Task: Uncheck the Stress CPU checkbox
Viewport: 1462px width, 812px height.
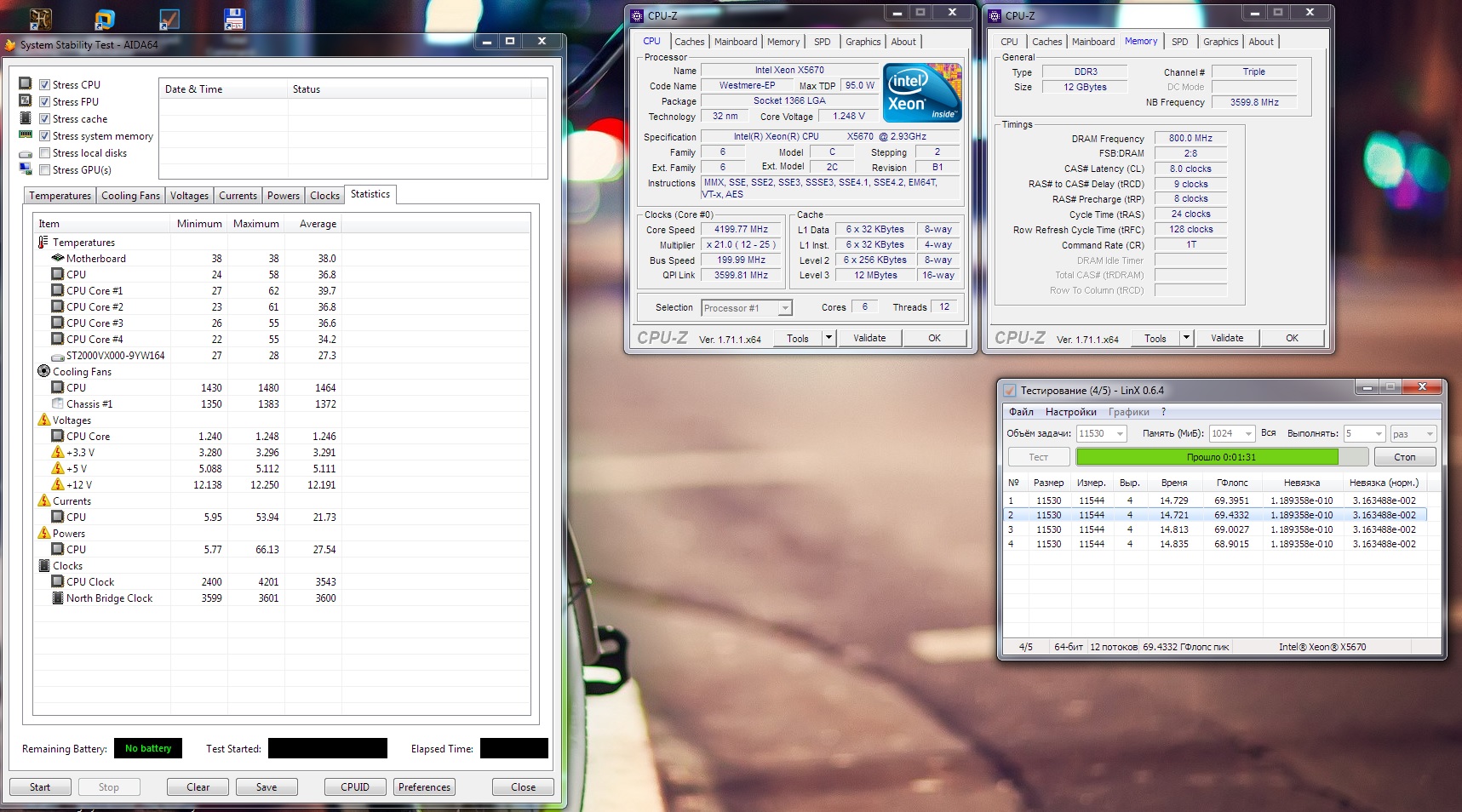Action: 45,84
